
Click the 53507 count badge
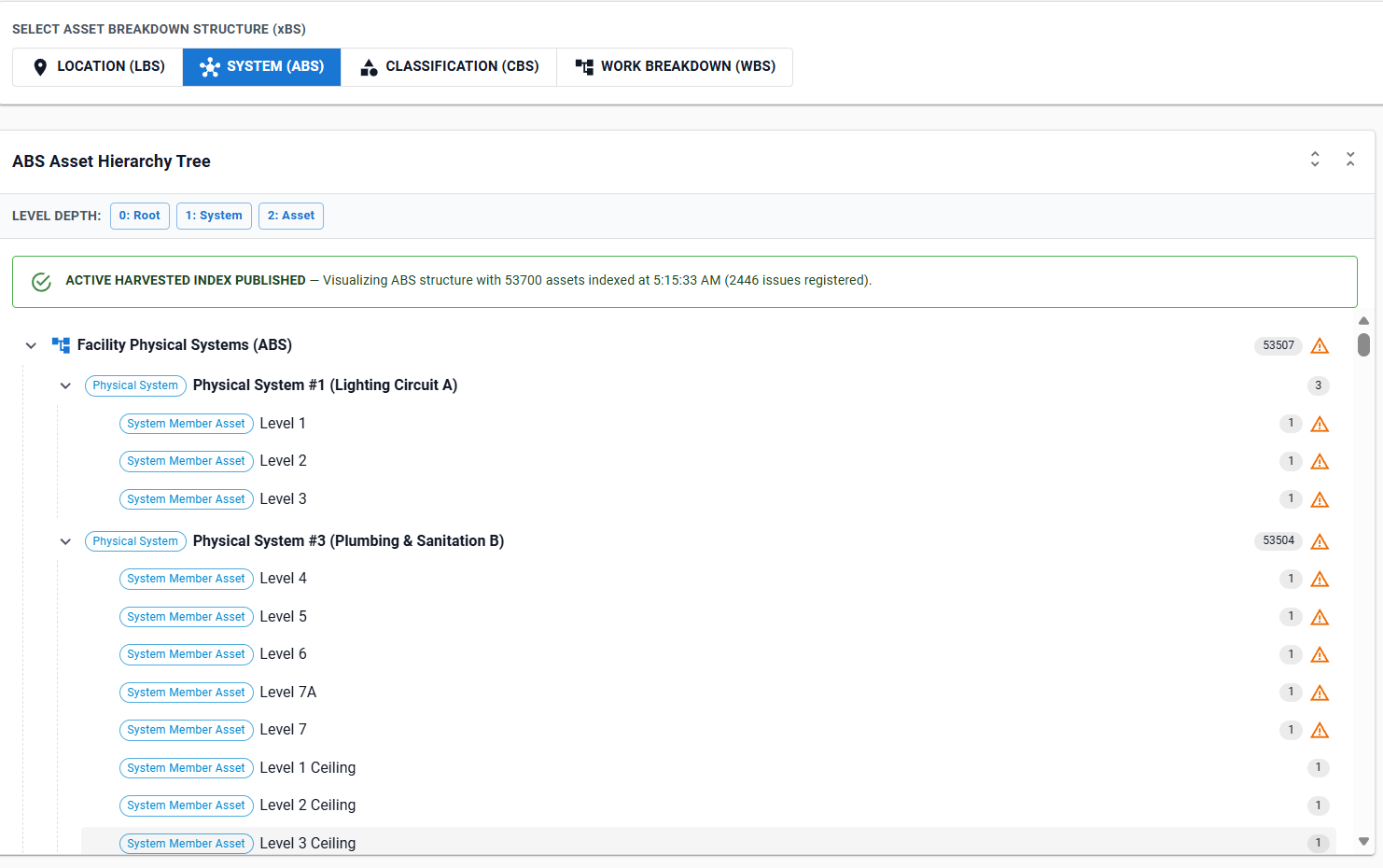(1278, 345)
